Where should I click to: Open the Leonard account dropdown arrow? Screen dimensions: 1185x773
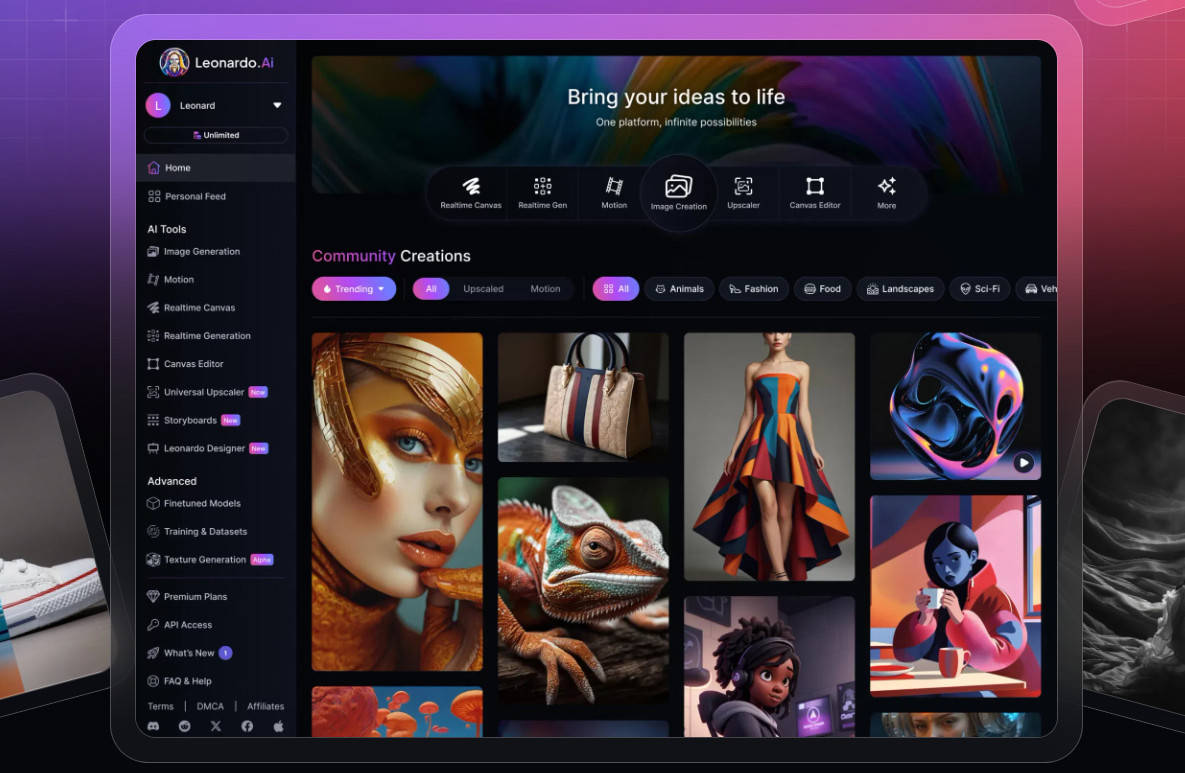[277, 105]
